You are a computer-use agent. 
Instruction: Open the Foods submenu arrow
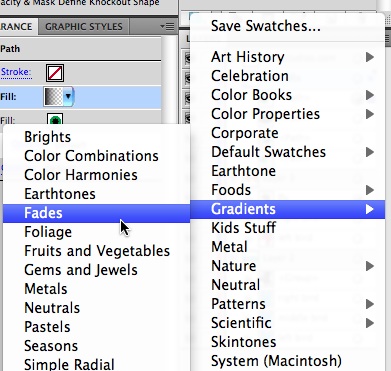[x=369, y=190]
